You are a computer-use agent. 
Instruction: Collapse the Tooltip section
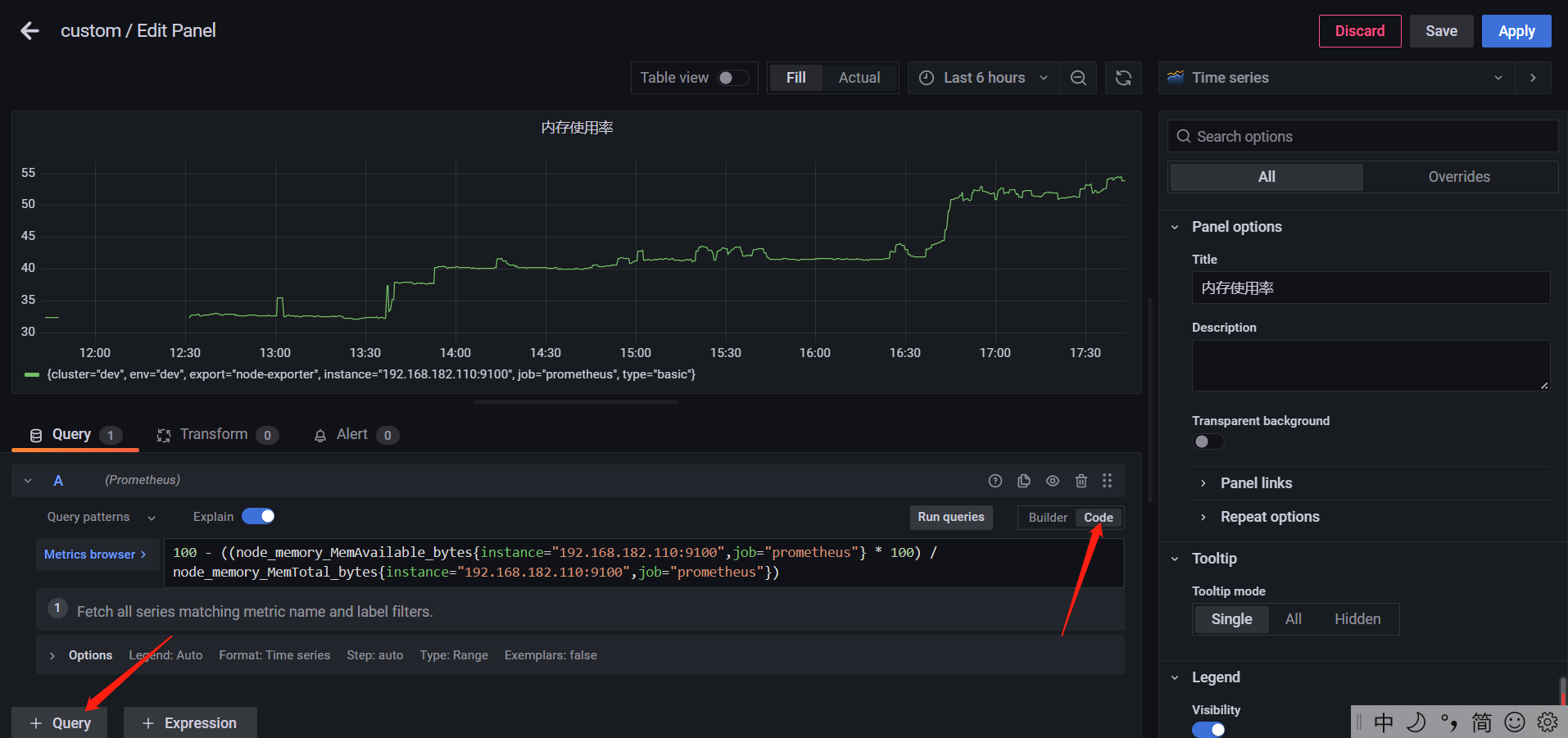(1175, 559)
